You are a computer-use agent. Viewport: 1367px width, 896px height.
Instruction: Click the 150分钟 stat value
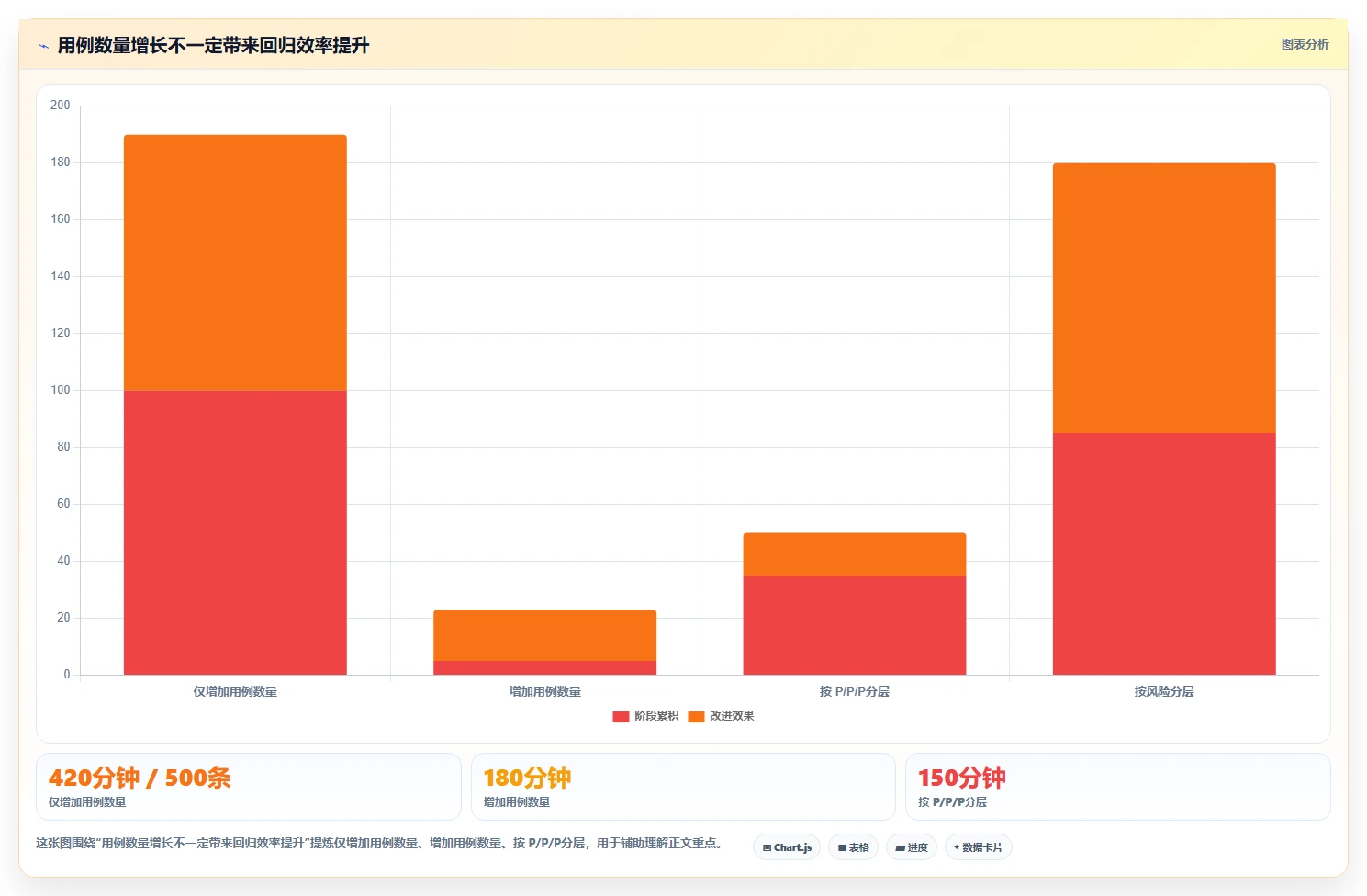(962, 778)
